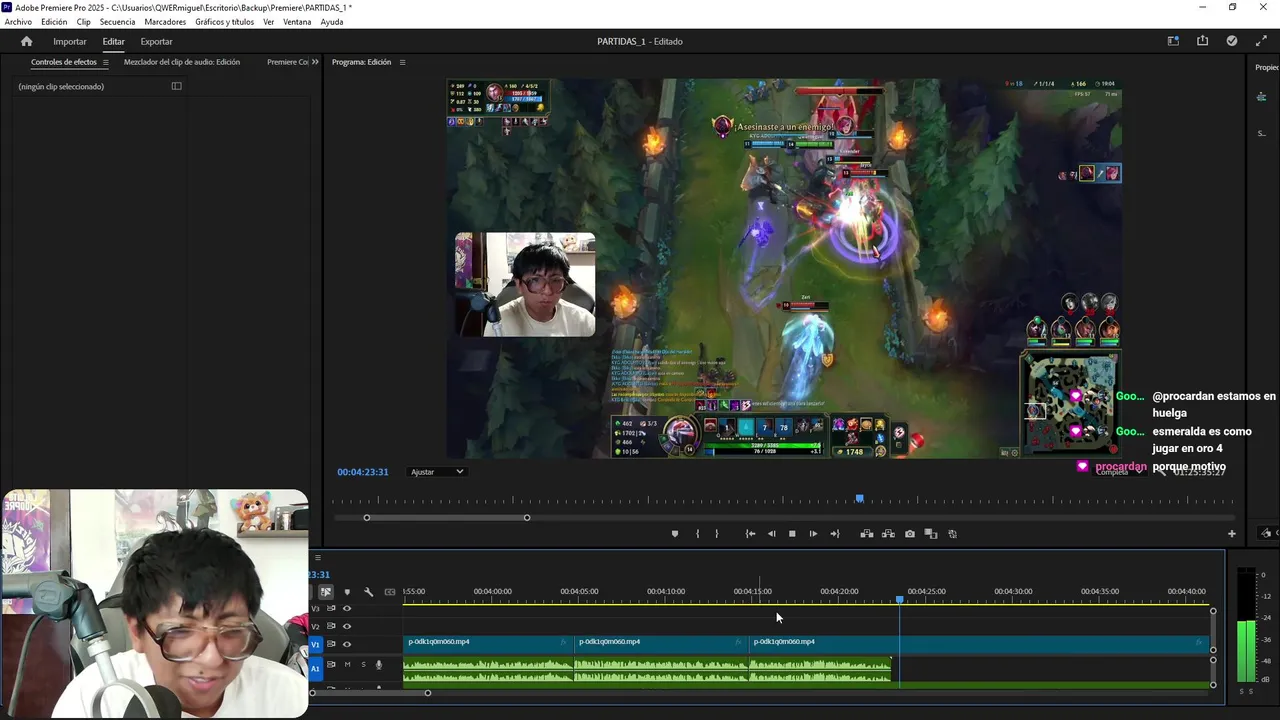Open the checkmark progress icon
Viewport: 1280px width, 720px height.
(1232, 41)
